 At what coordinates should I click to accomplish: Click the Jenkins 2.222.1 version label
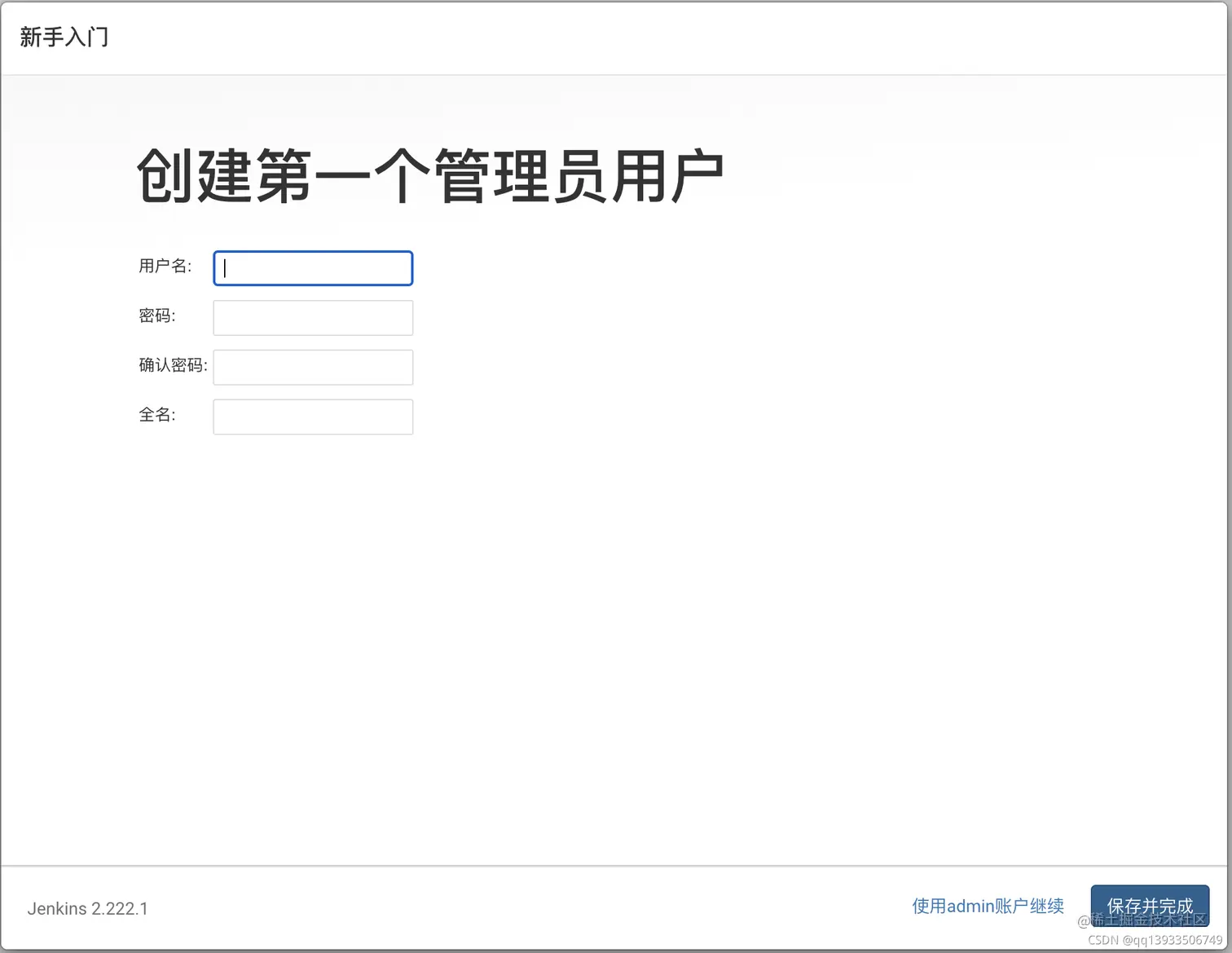[87, 908]
